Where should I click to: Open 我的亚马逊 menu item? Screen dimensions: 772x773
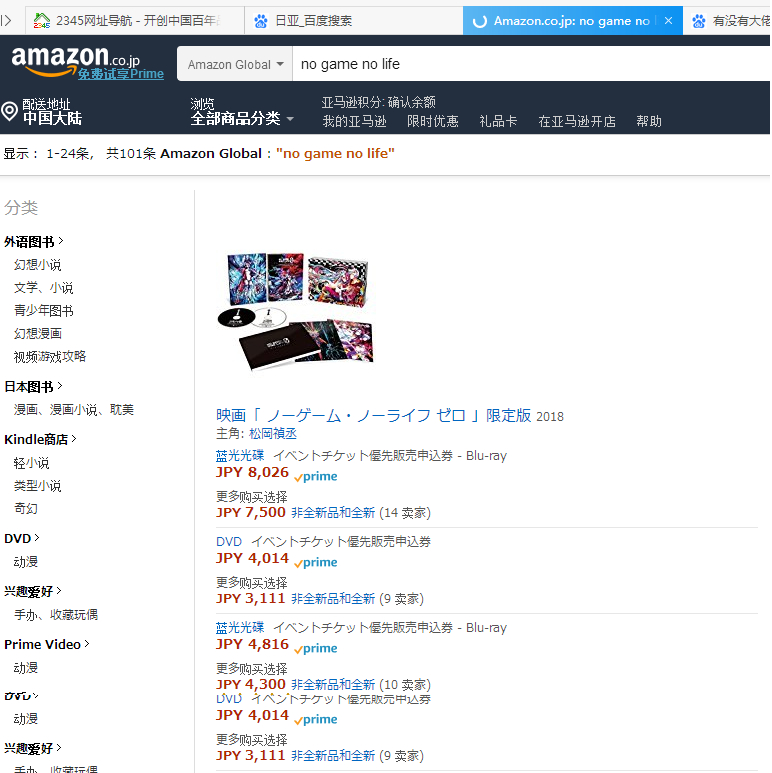tap(354, 121)
